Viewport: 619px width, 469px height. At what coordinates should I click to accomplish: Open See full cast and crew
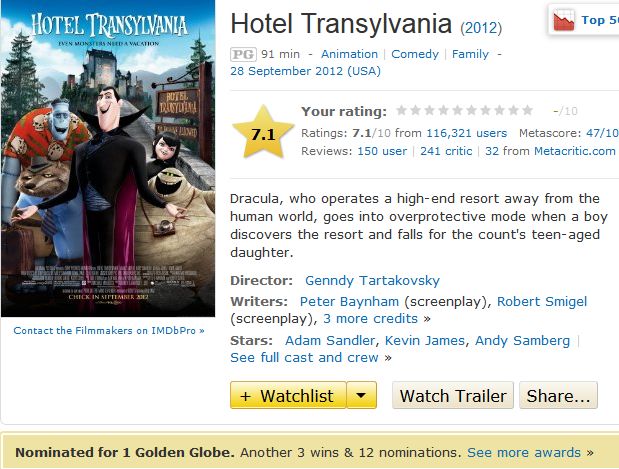[304, 357]
